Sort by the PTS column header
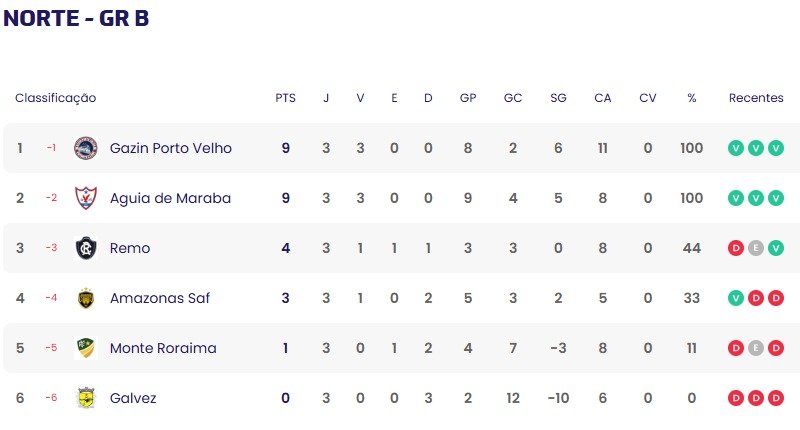Viewport: 800px width, 430px height. point(285,98)
